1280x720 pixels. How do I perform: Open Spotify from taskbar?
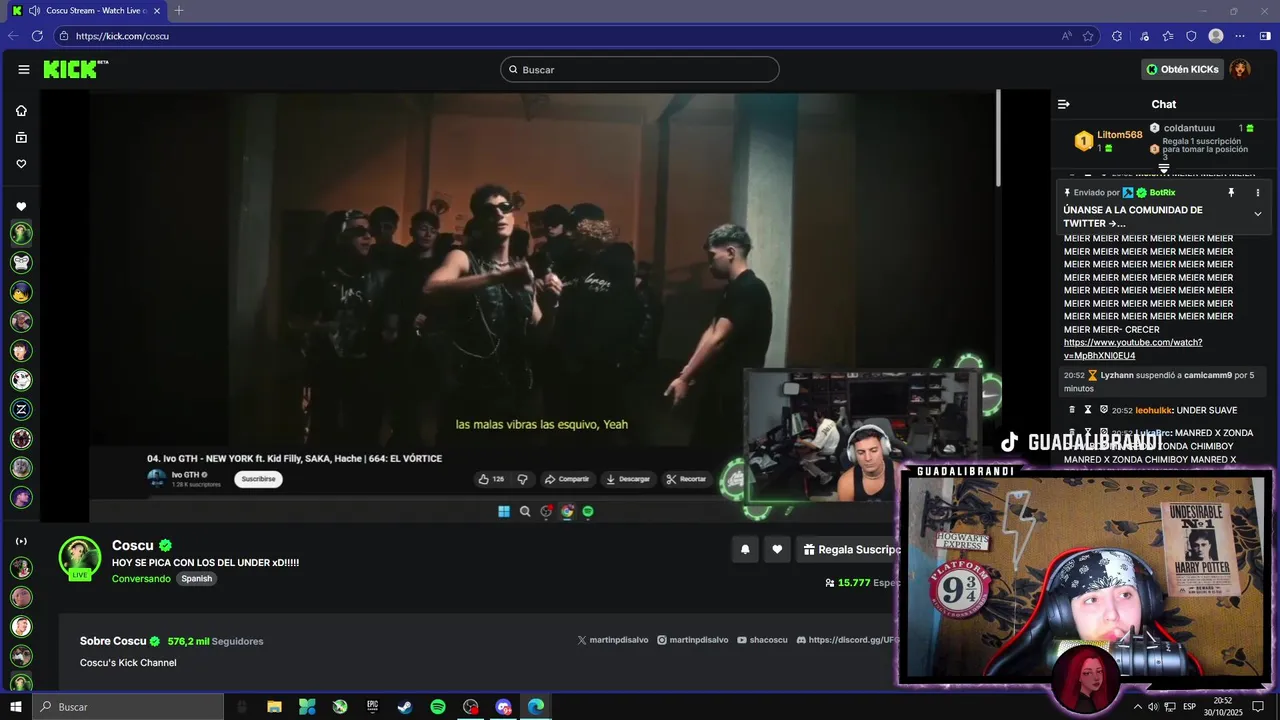click(x=438, y=707)
